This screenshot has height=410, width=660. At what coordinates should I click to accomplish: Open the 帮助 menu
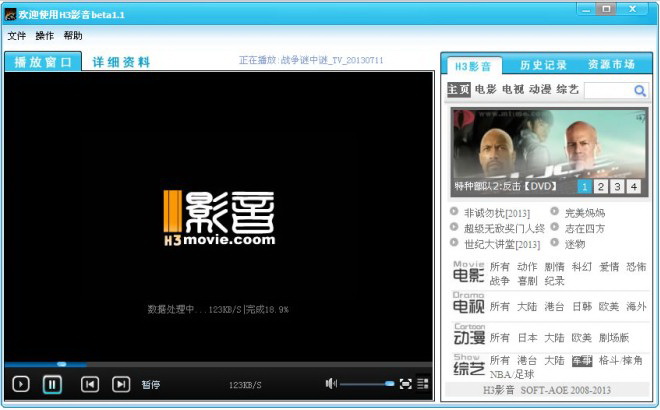click(73, 36)
